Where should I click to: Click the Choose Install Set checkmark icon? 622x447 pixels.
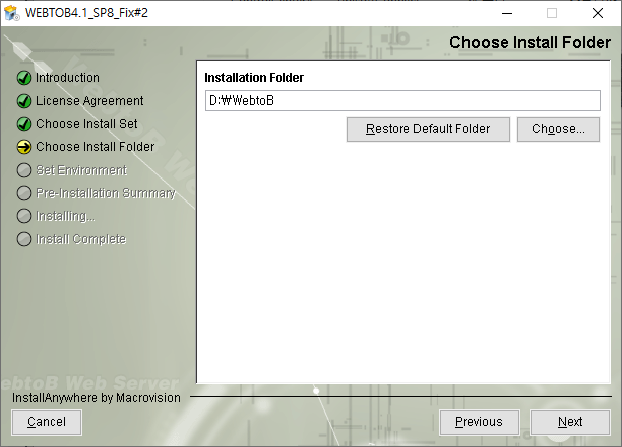[x=24, y=124]
